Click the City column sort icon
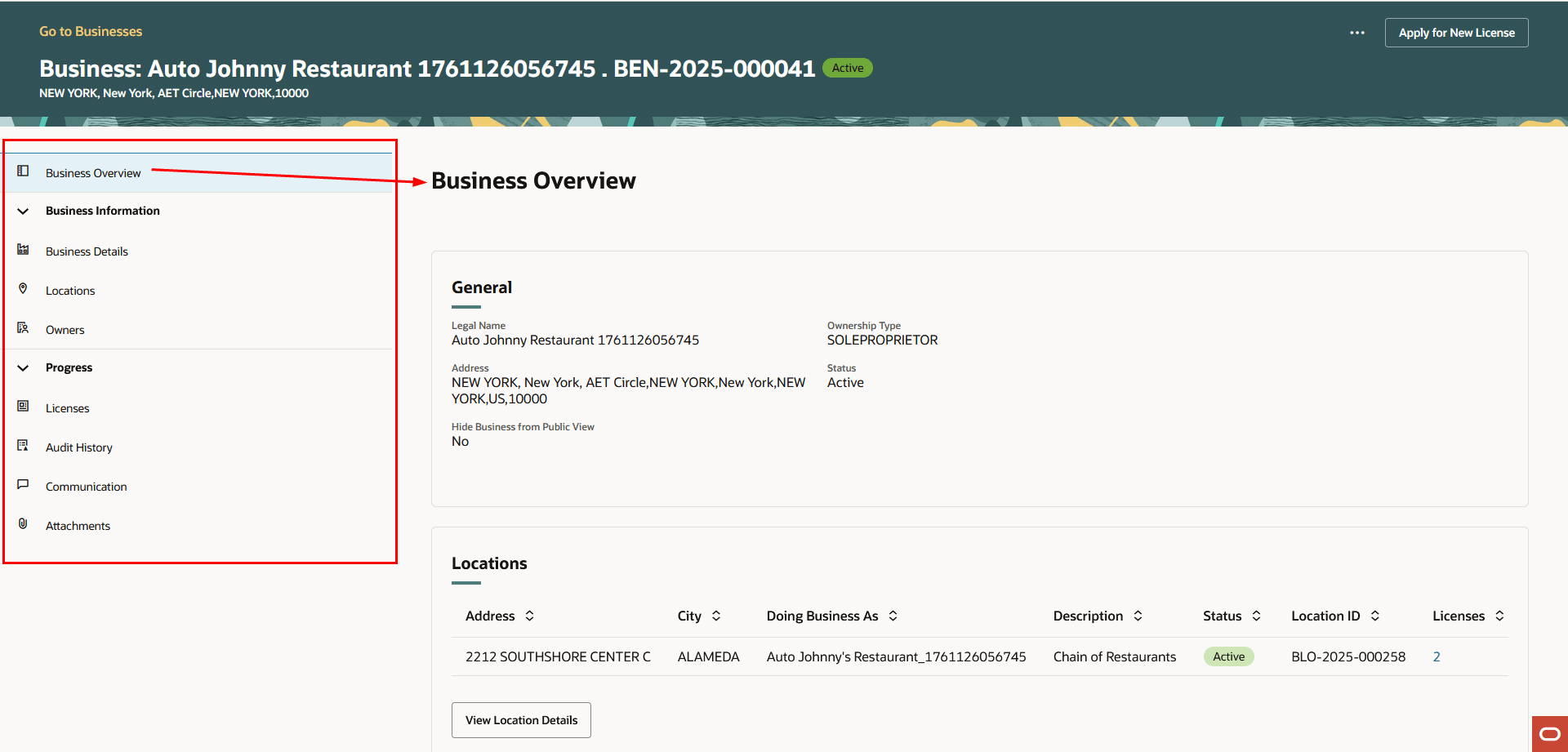The image size is (1568, 752). (x=715, y=616)
